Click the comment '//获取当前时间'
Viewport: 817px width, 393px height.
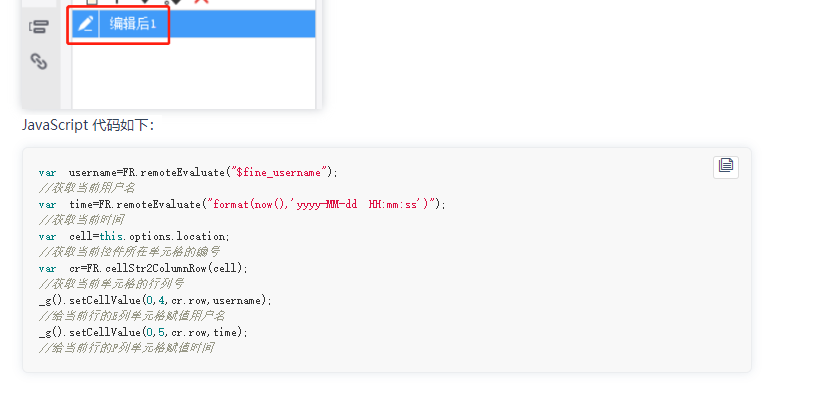coord(81,220)
